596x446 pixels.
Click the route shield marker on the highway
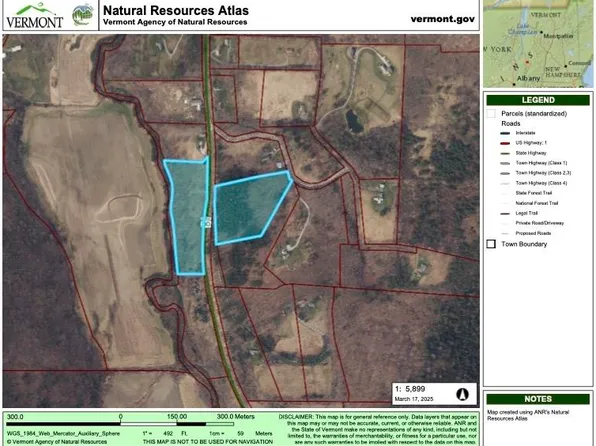(206, 222)
